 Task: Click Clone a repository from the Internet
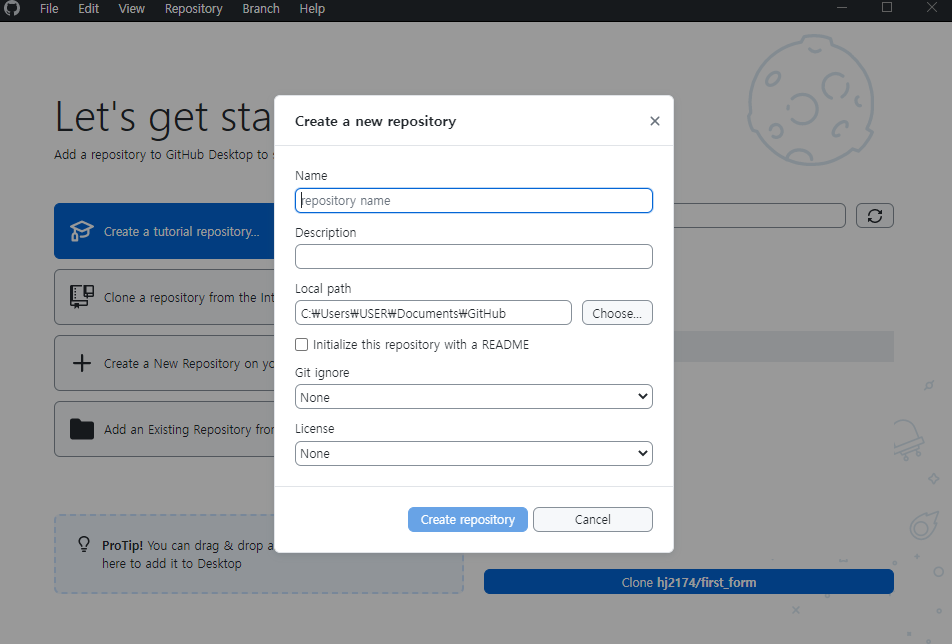coord(164,297)
